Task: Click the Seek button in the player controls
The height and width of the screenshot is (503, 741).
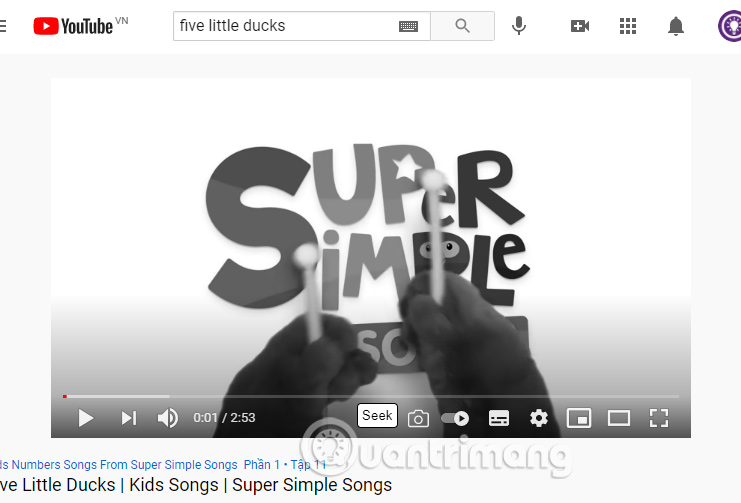Action: [377, 416]
